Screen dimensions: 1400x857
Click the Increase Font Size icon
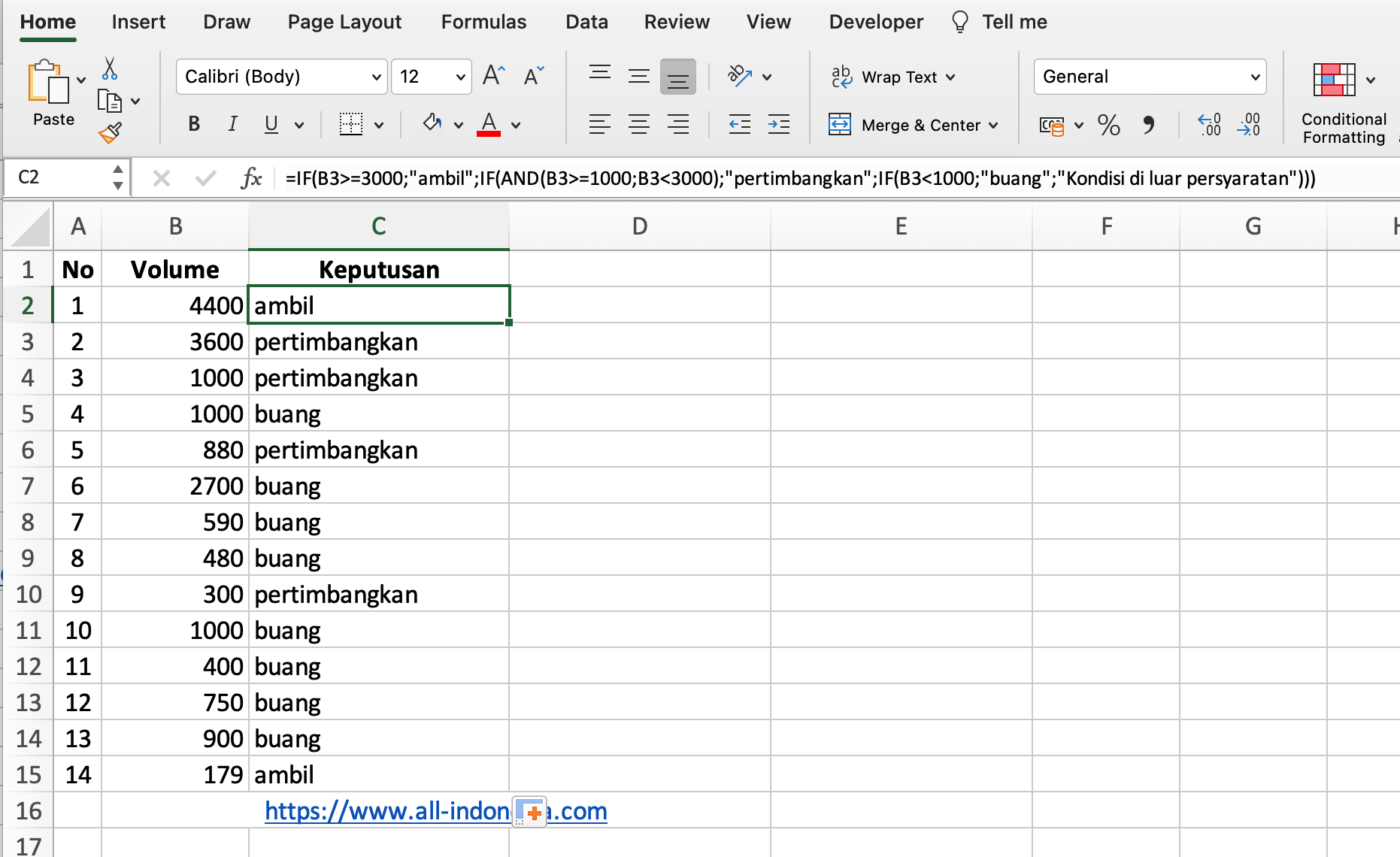point(493,76)
